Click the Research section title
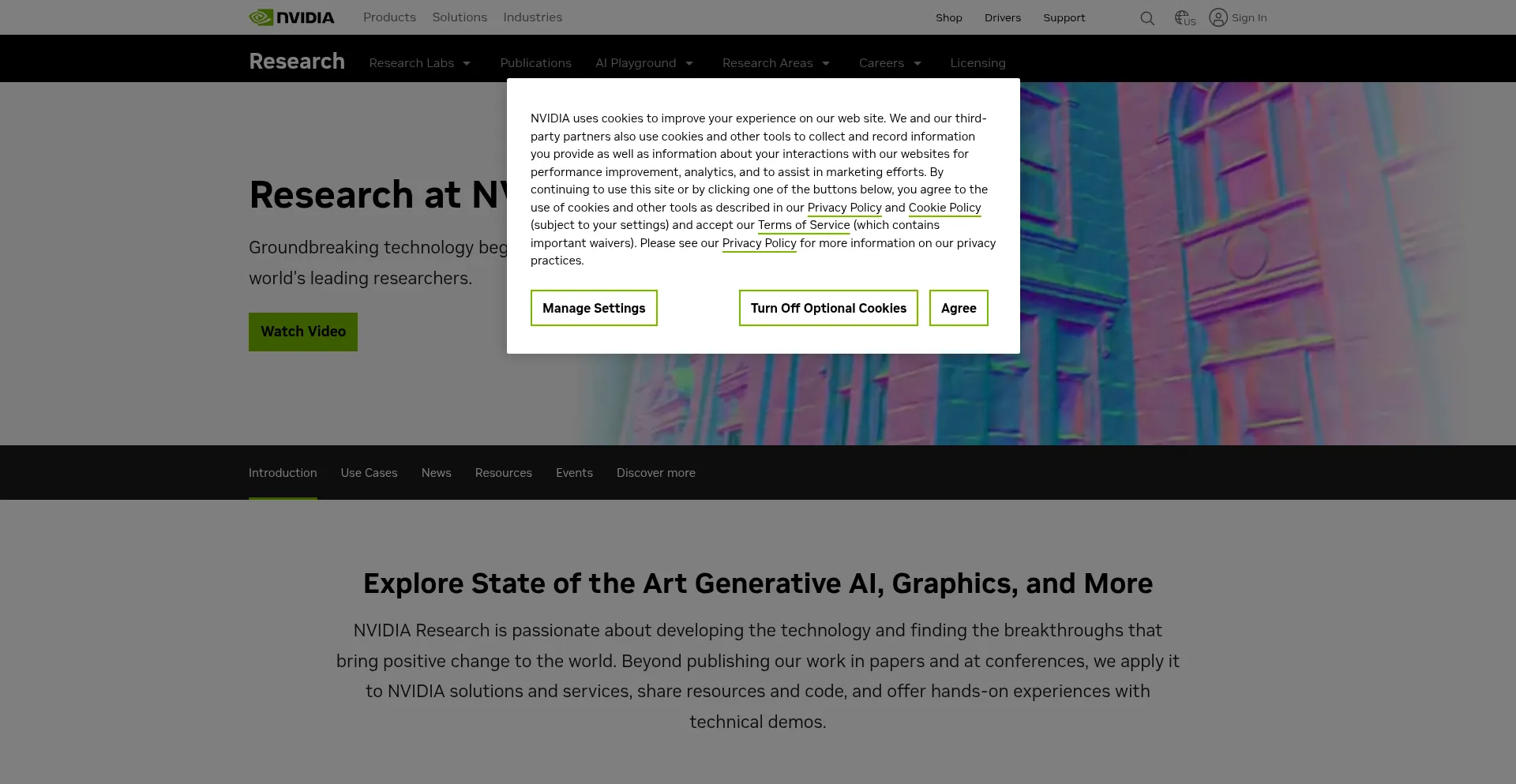 [x=297, y=61]
